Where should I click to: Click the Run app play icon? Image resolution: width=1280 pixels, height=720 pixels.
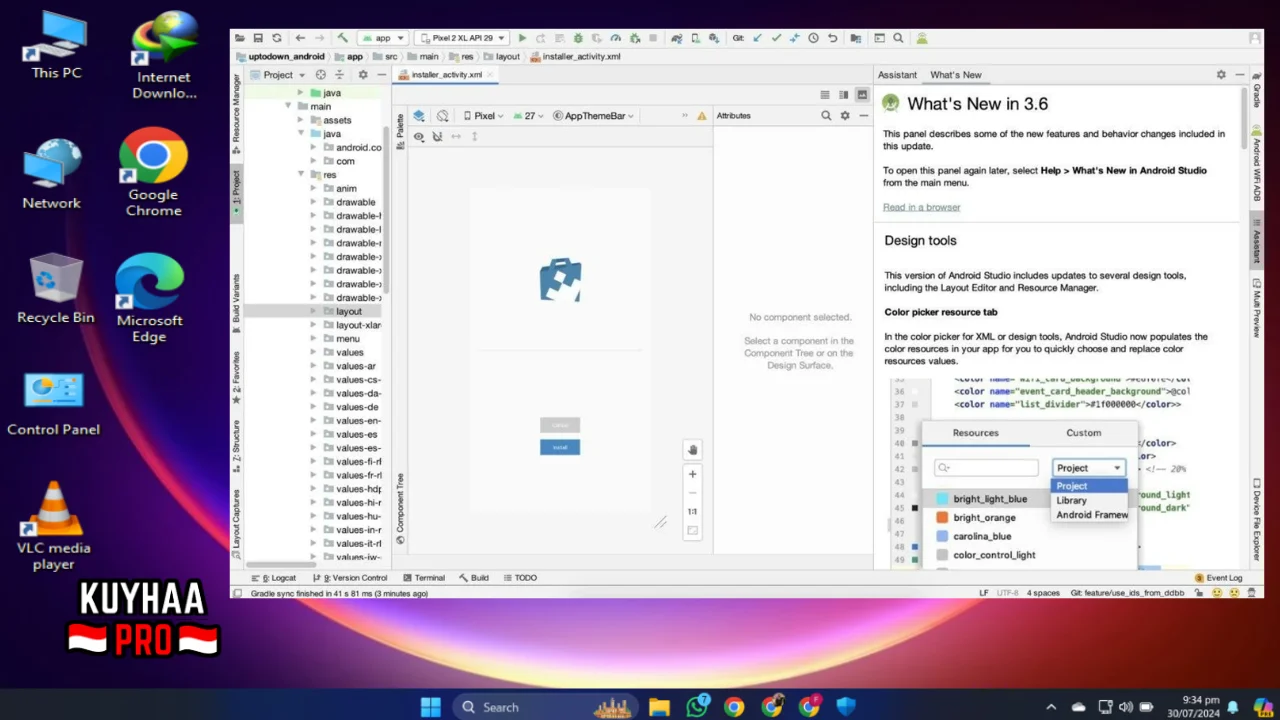point(522,38)
